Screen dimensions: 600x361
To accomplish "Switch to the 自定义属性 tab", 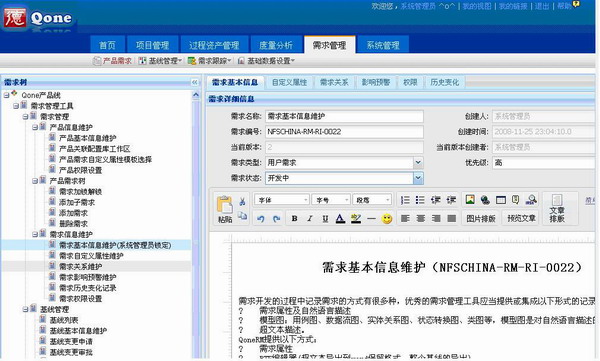I will tap(289, 82).
